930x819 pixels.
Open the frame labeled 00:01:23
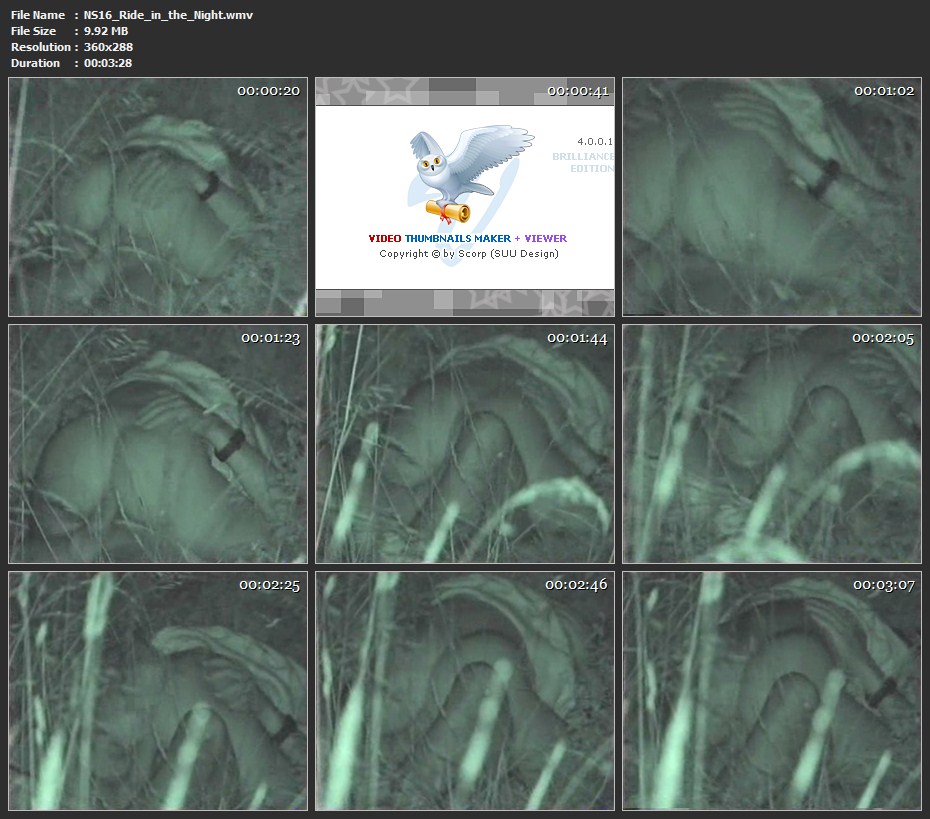tap(158, 443)
